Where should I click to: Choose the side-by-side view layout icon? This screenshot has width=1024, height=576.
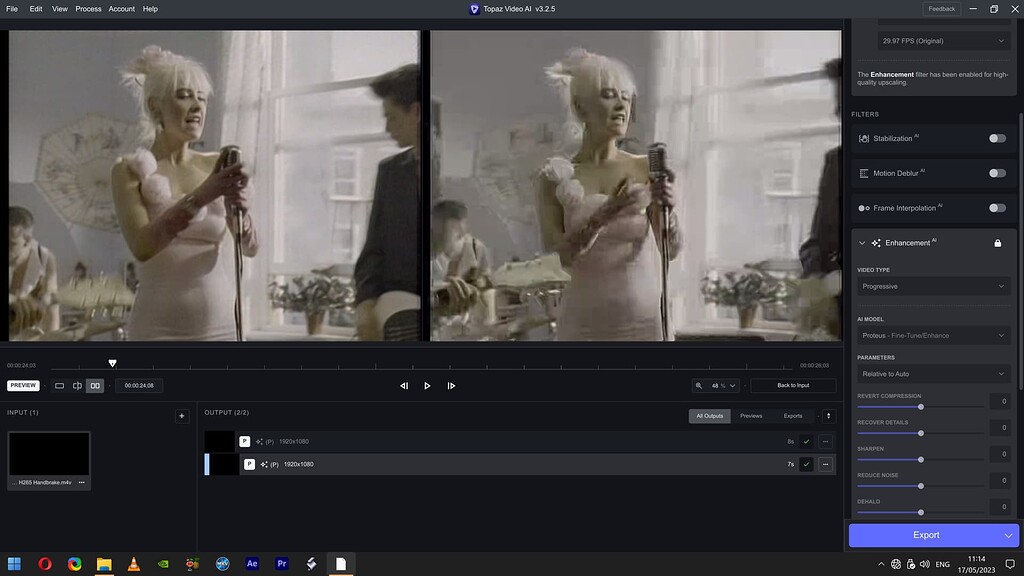click(95, 386)
